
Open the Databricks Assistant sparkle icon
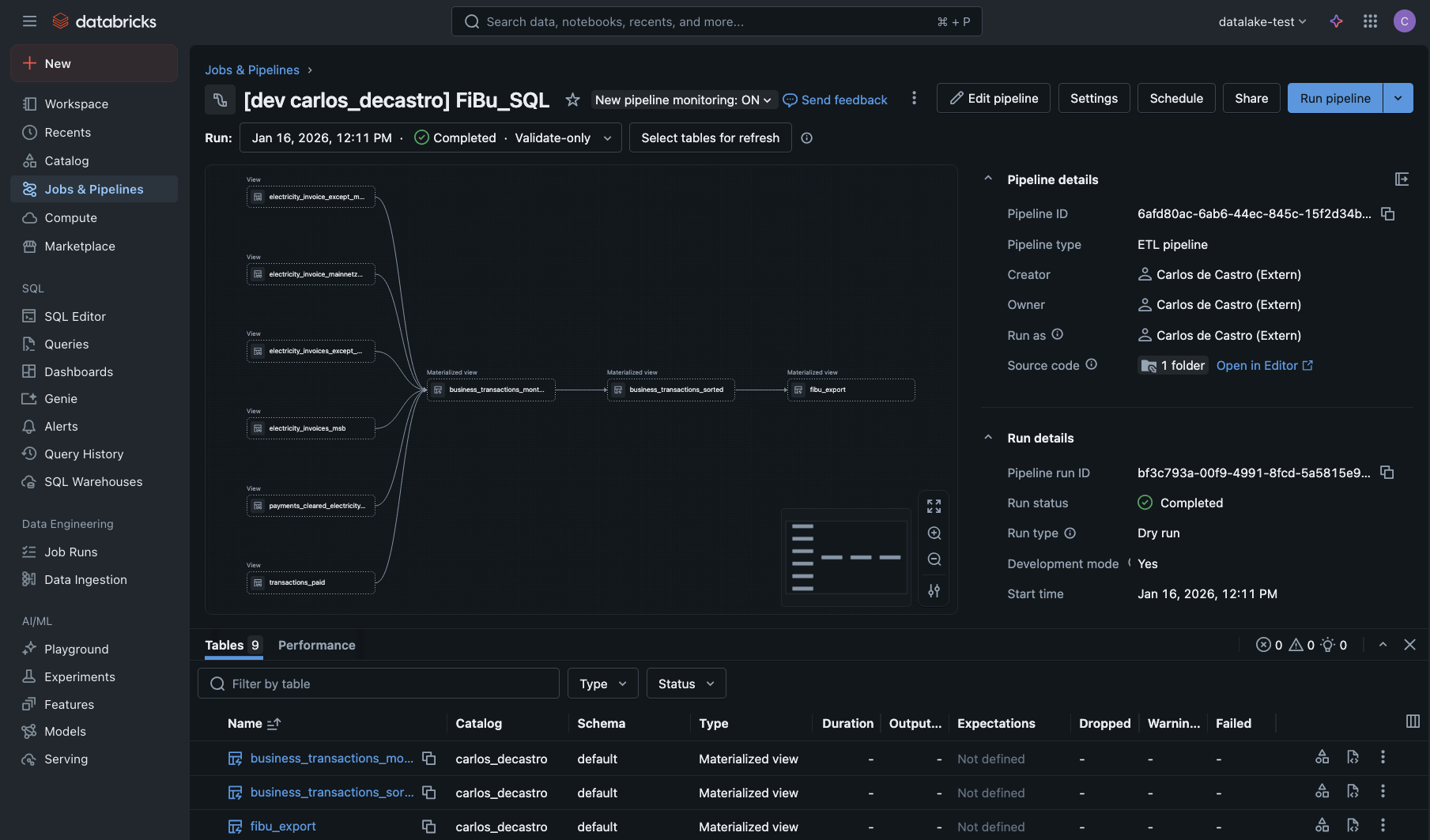(x=1336, y=21)
